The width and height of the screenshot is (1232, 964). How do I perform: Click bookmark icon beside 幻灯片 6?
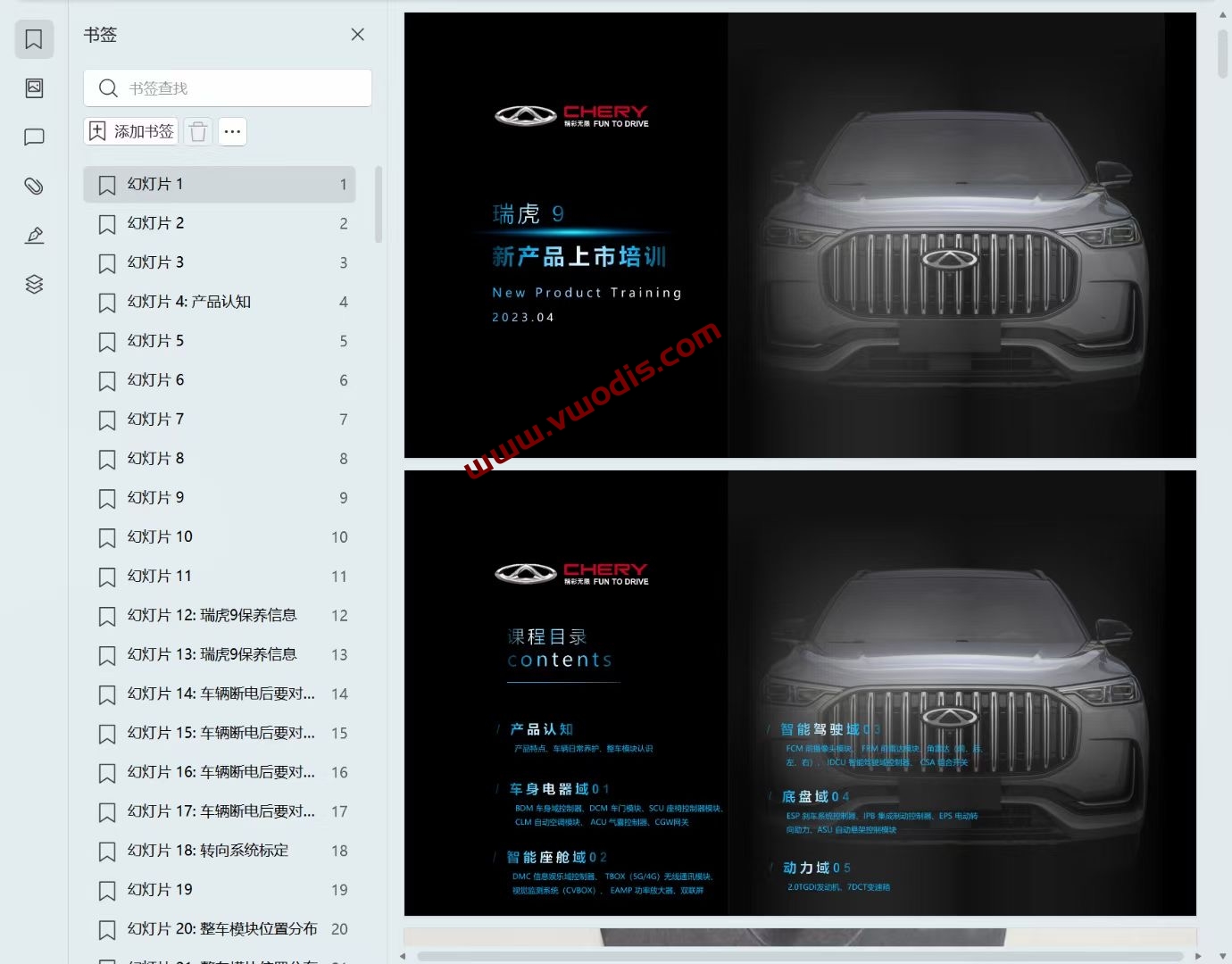pyautogui.click(x=107, y=381)
